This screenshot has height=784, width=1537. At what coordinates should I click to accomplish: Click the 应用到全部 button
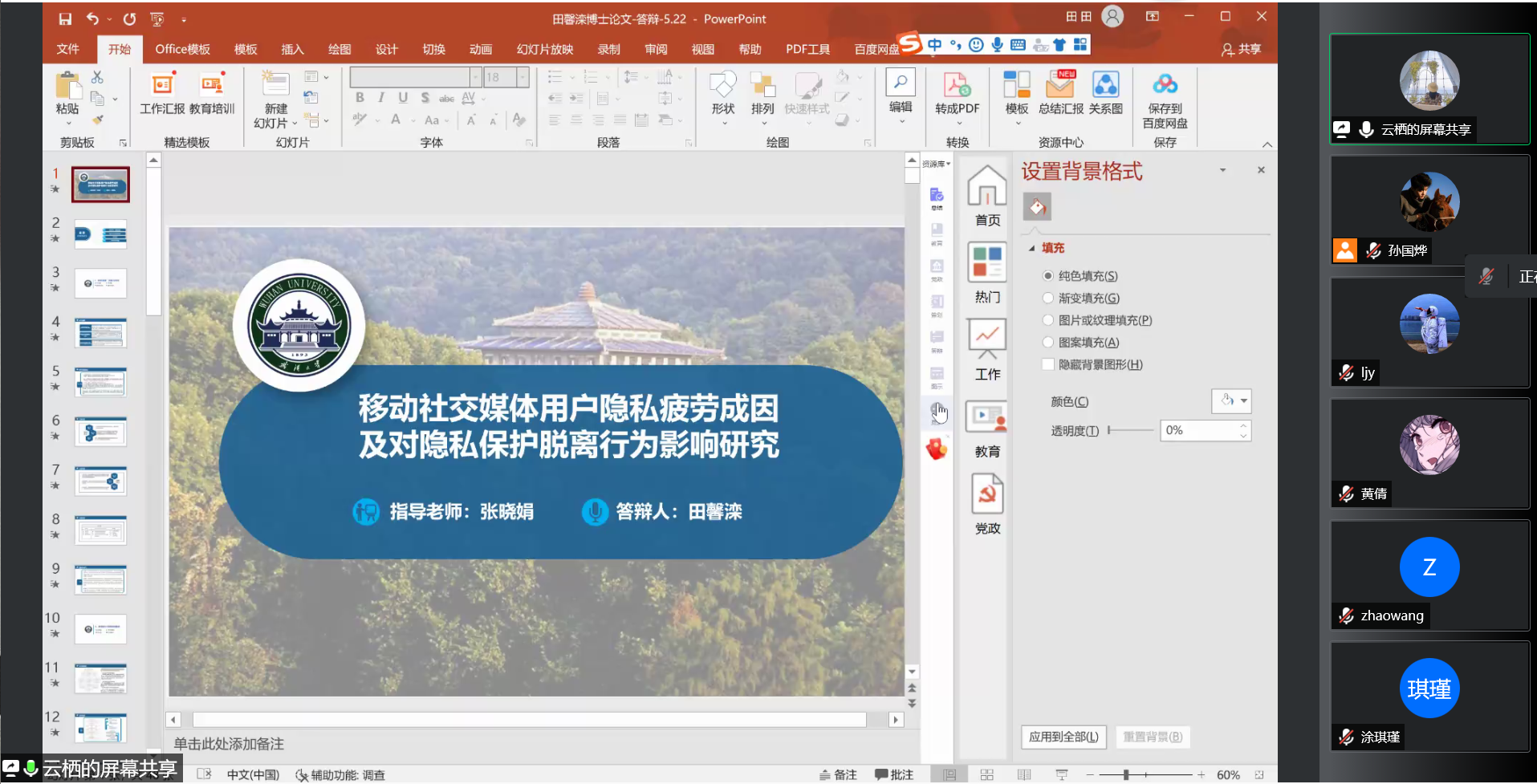coord(1063,737)
